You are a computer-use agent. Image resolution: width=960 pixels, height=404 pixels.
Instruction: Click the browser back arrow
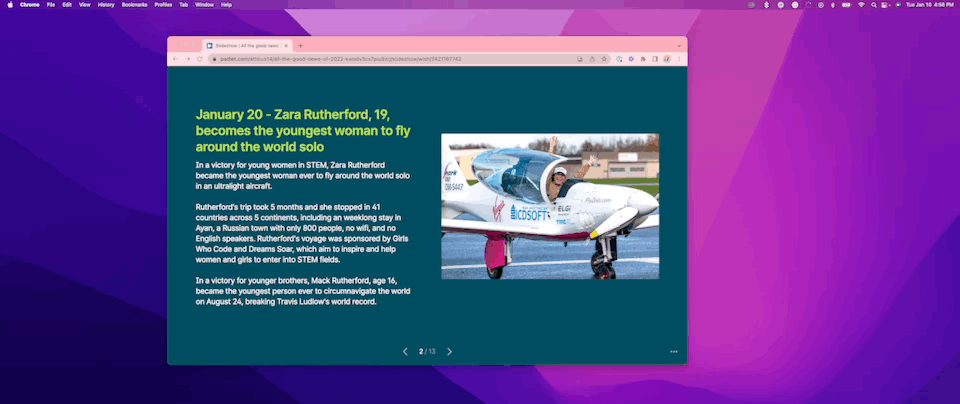tap(176, 59)
